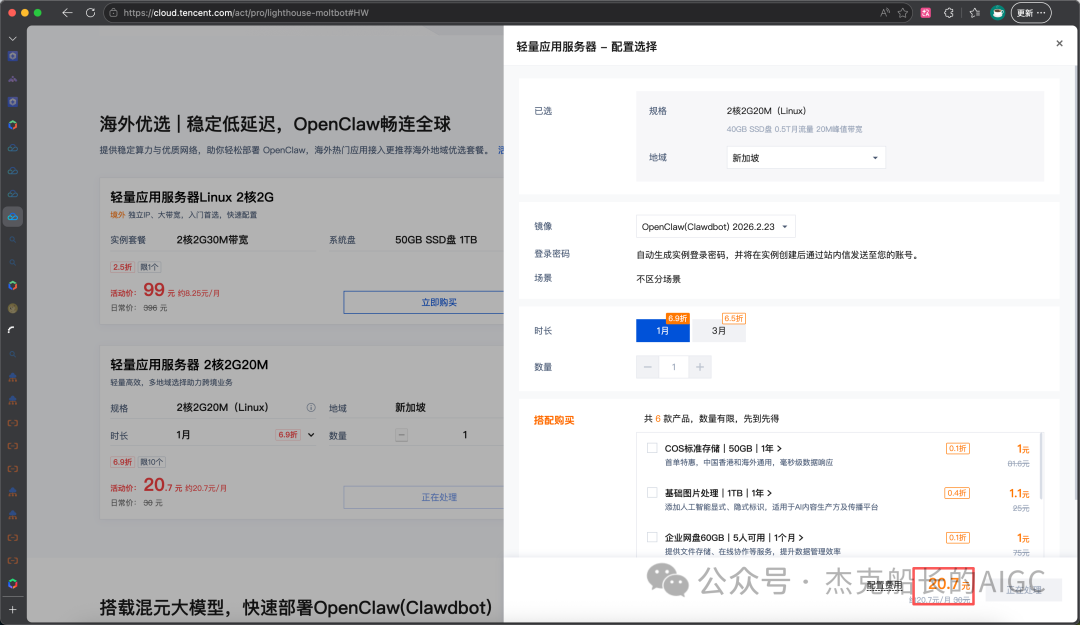The width and height of the screenshot is (1080, 625).
Task: Click the 搭配购买 section heading
Action: 554,420
